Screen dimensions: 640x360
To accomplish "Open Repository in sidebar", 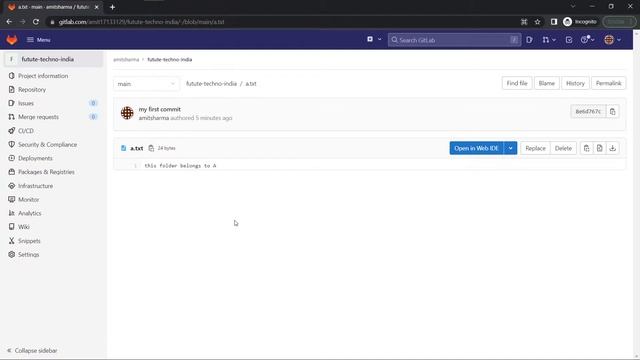I will pos(32,89).
